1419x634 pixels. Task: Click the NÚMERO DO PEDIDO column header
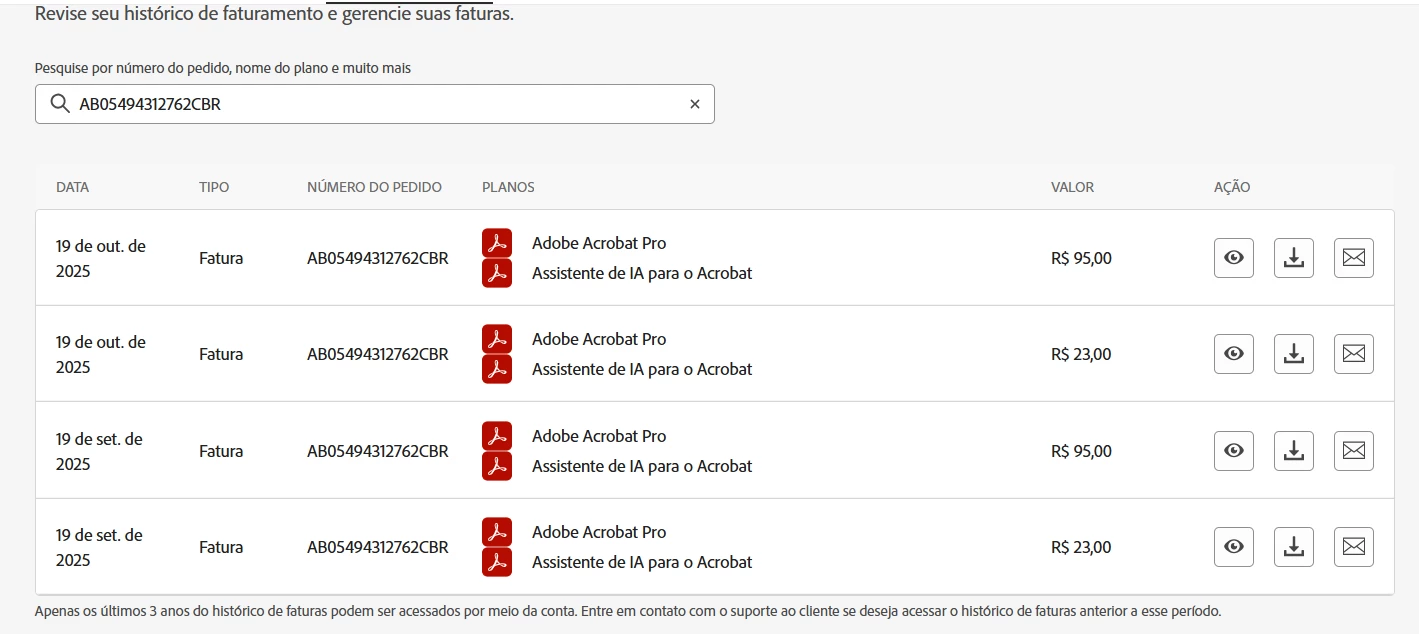pos(374,187)
